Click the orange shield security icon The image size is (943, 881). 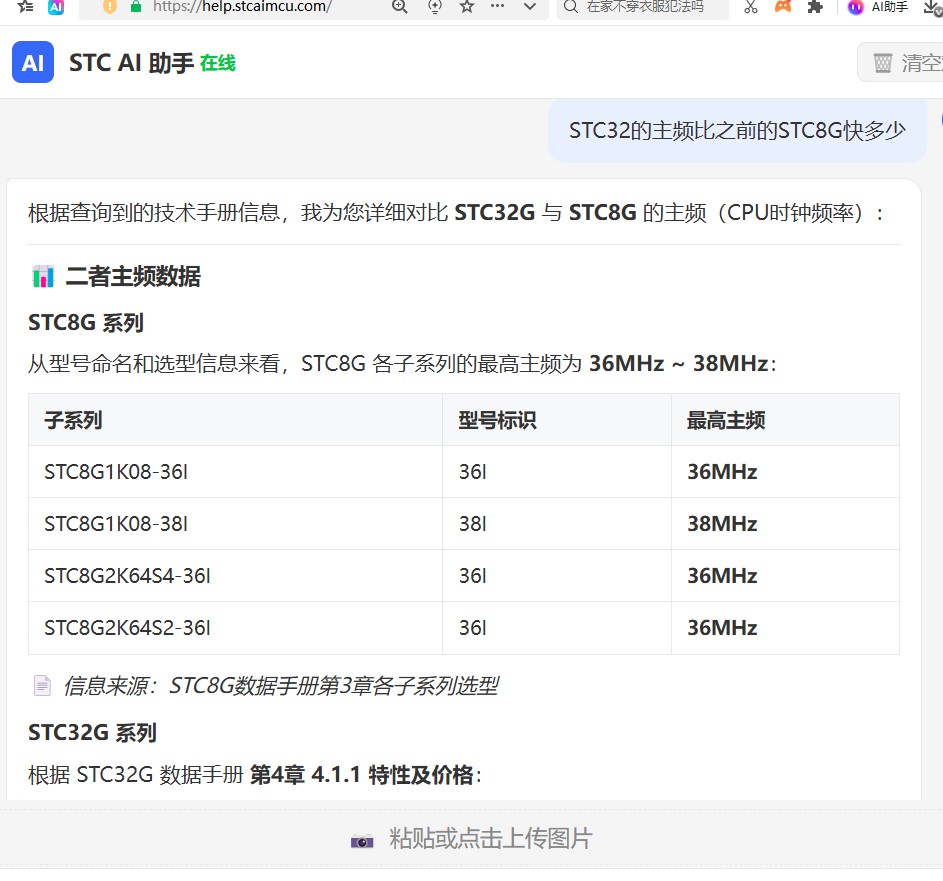point(109,7)
